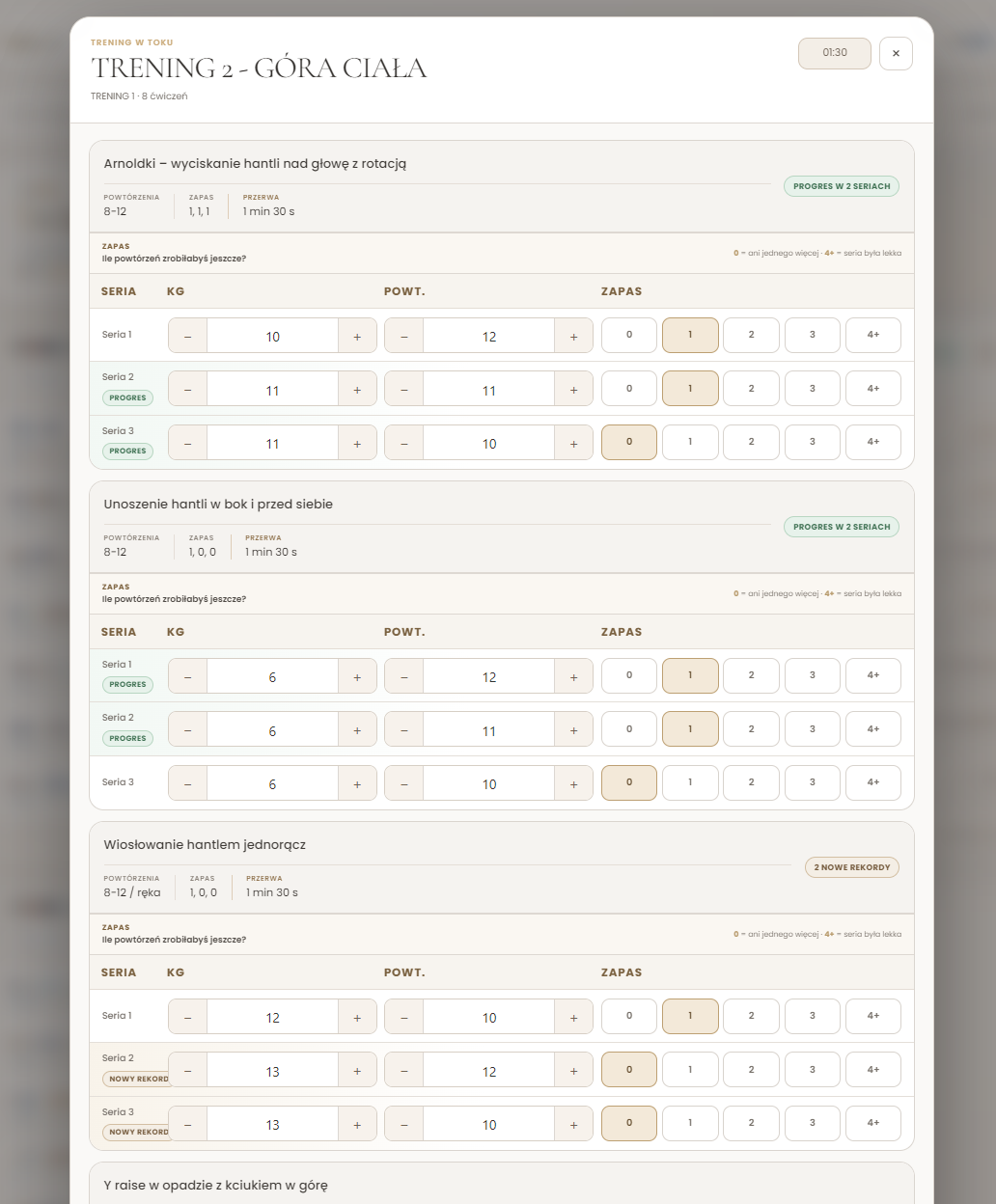Start the 01:30 rest timer
This screenshot has width=996, height=1204.
click(x=835, y=53)
